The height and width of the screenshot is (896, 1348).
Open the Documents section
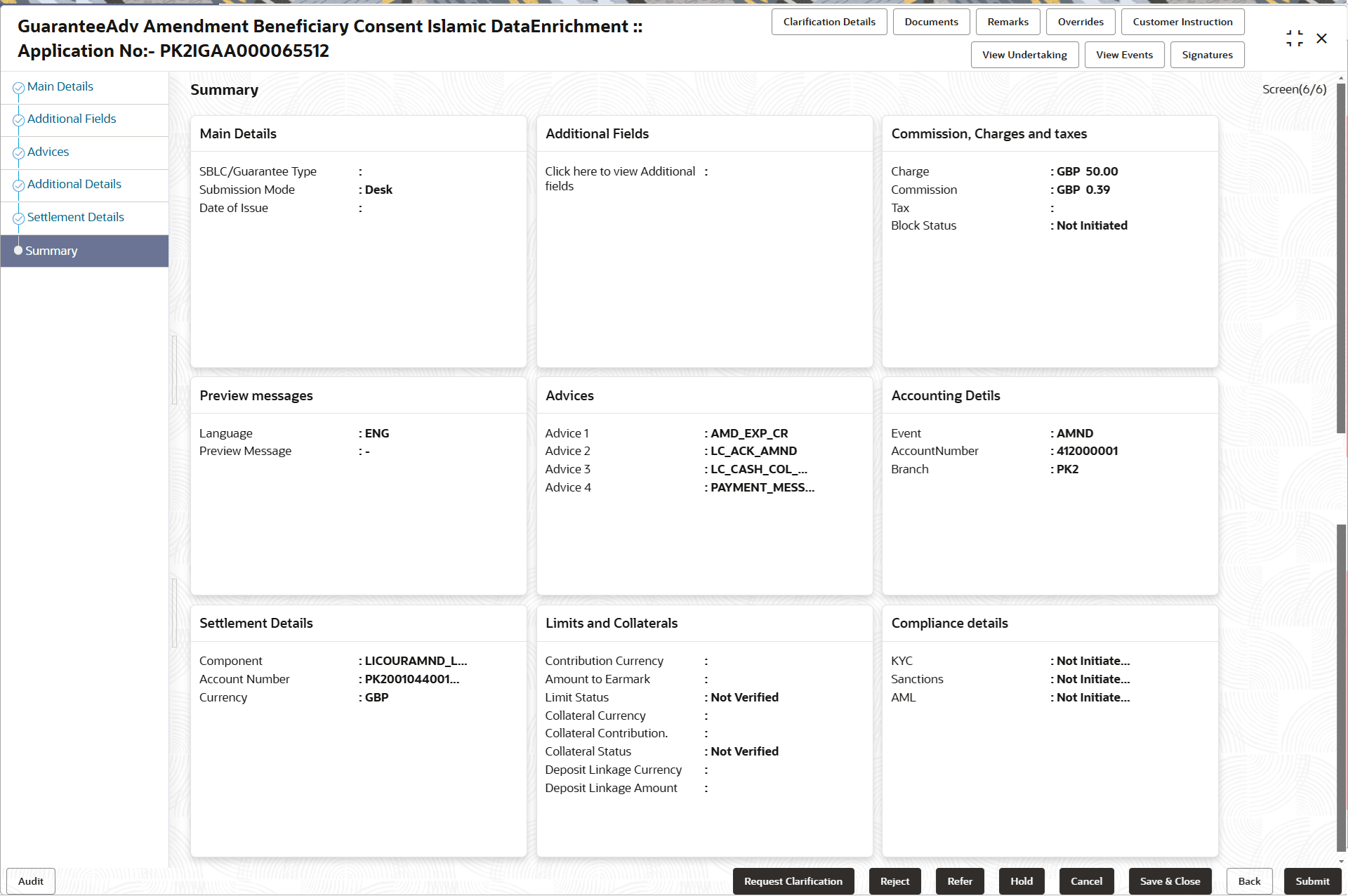tap(930, 22)
